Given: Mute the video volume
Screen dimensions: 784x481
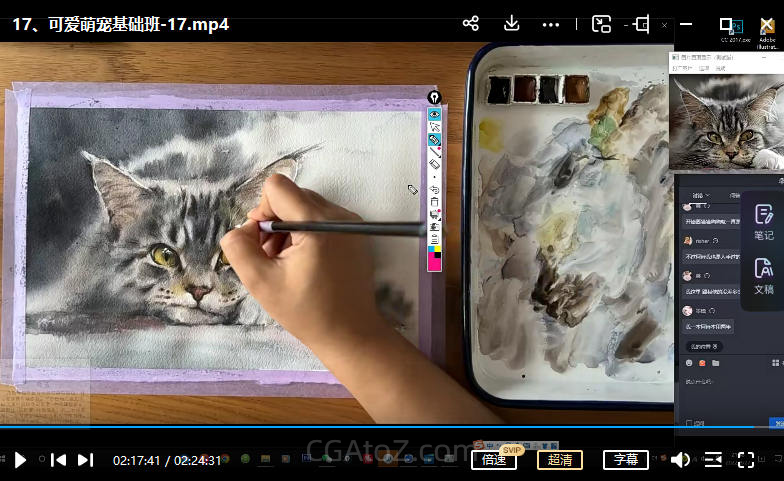Looking at the screenshot, I should (x=680, y=460).
